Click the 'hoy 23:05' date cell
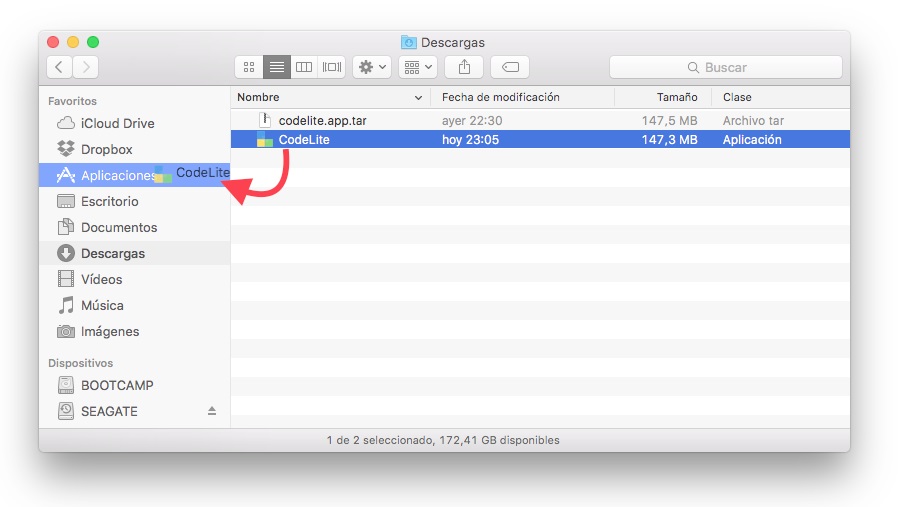Viewport: 905px width, 507px height. (470, 140)
